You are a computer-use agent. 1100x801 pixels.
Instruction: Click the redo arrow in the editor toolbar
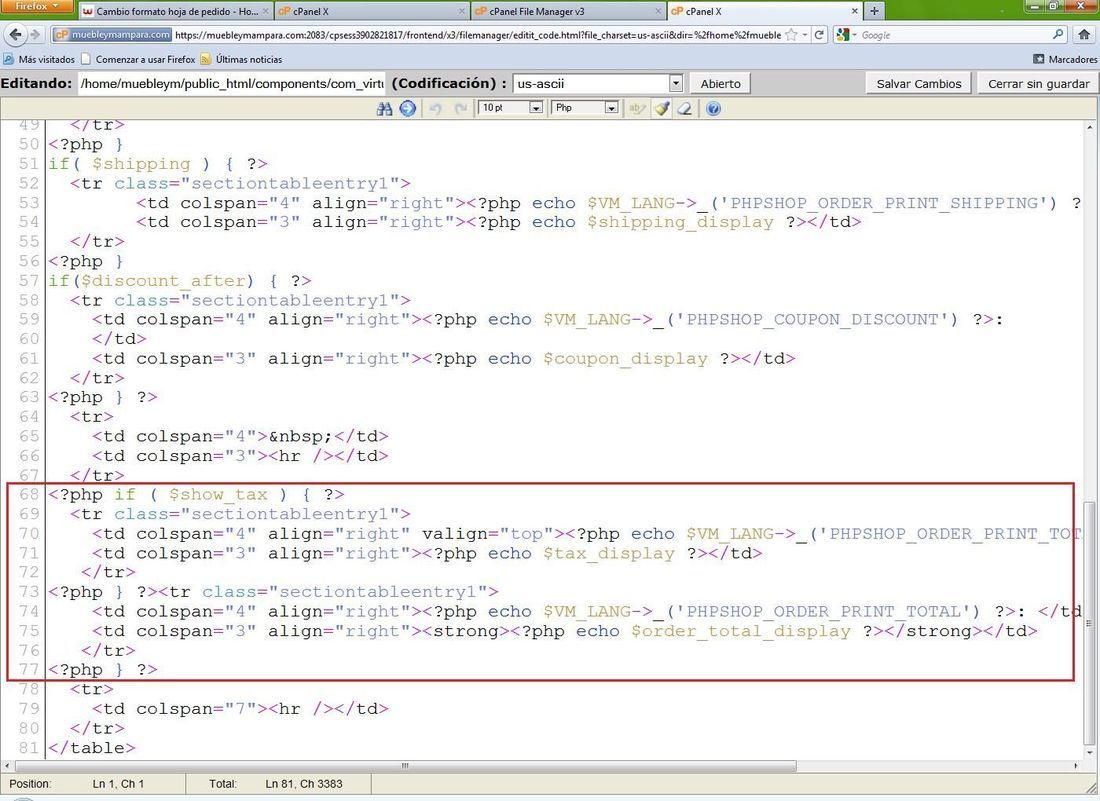tap(460, 109)
